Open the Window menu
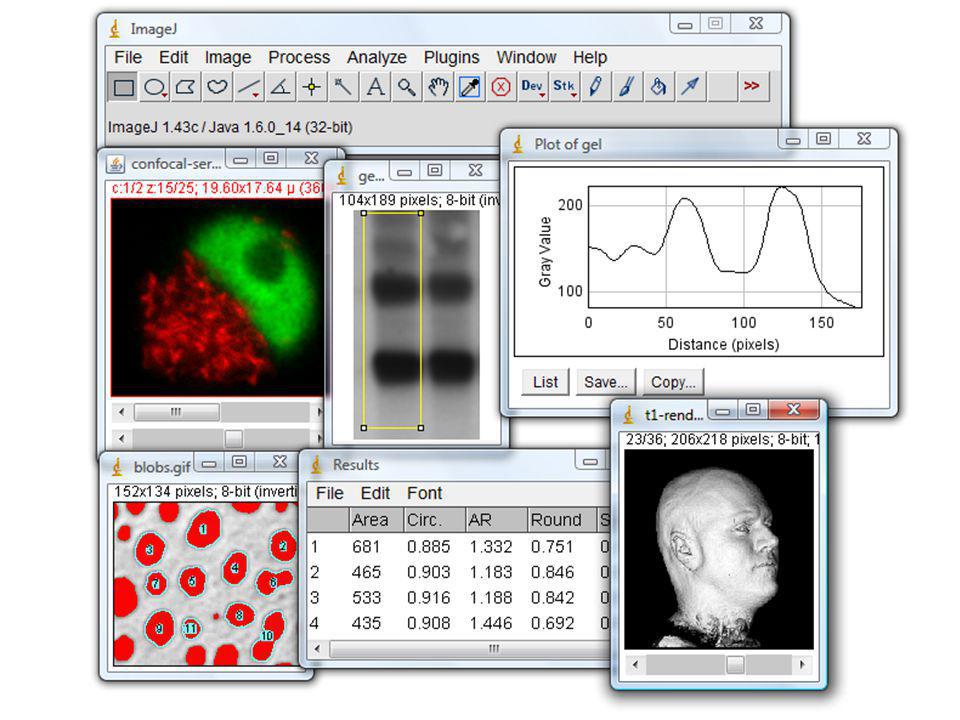This screenshot has width=960, height=720. [x=526, y=58]
